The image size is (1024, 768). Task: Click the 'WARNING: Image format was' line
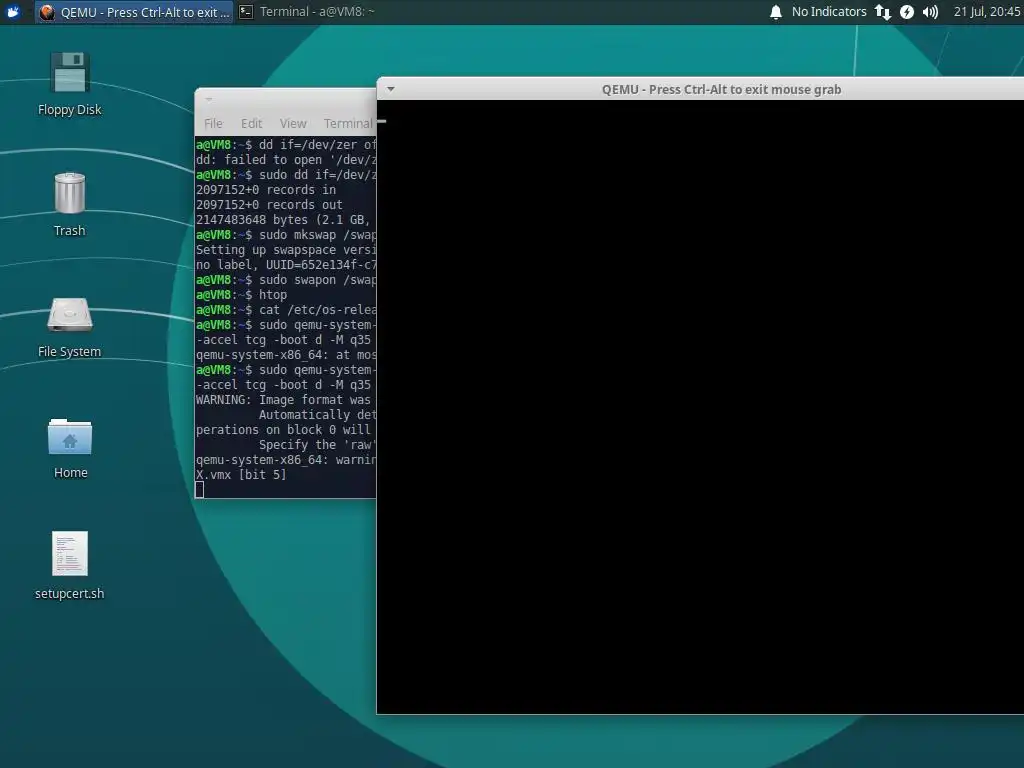283,400
